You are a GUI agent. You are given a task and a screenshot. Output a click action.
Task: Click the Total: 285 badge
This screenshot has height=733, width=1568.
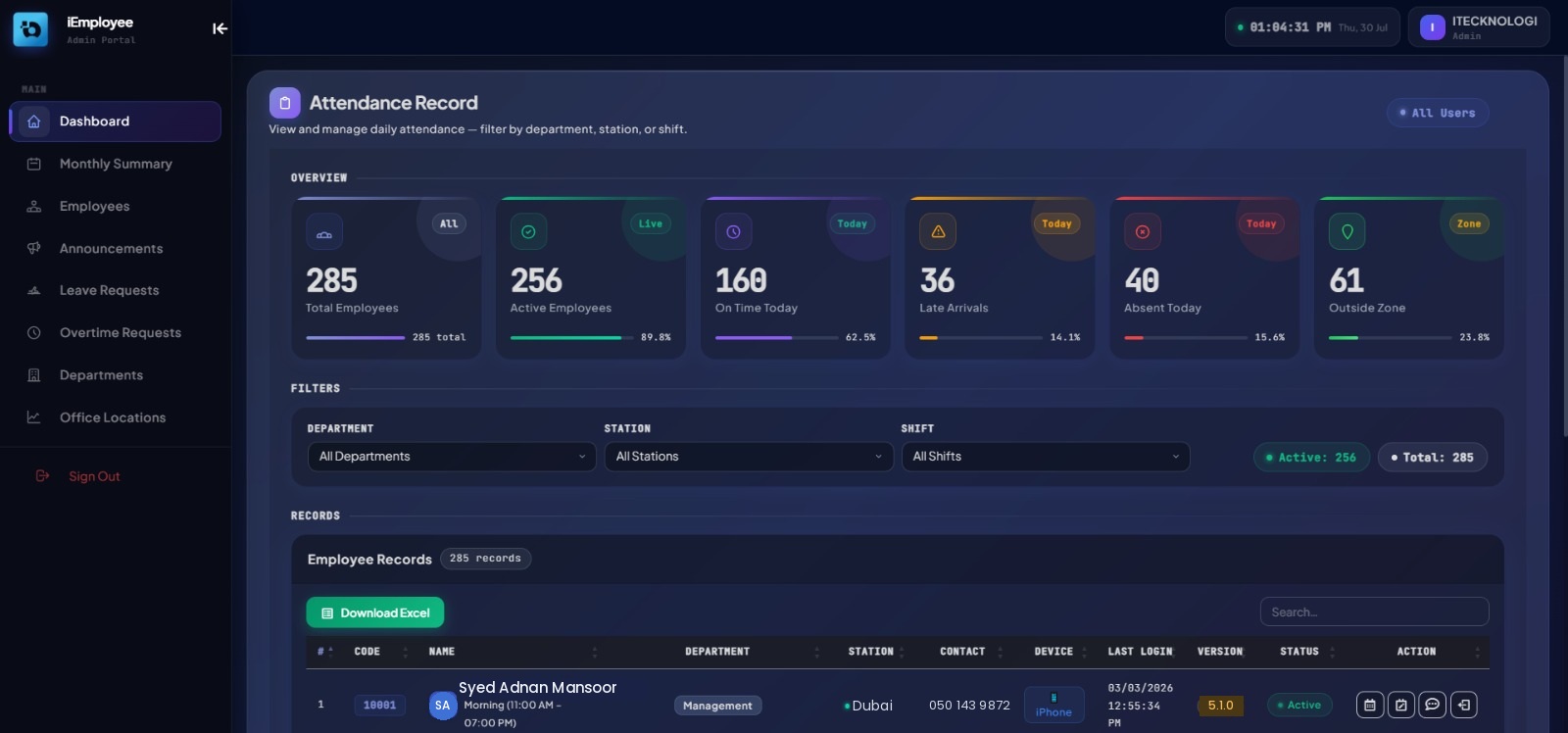pos(1433,458)
